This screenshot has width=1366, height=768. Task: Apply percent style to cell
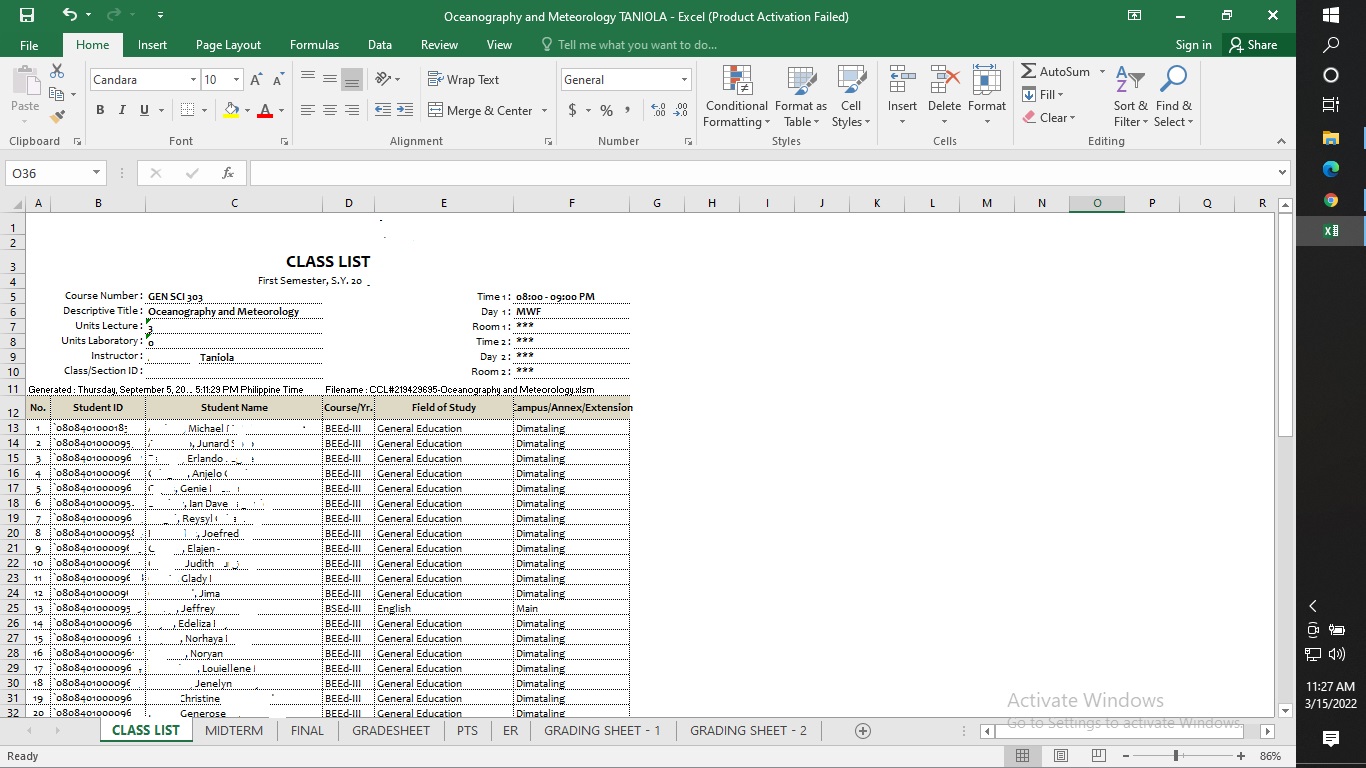click(x=606, y=111)
